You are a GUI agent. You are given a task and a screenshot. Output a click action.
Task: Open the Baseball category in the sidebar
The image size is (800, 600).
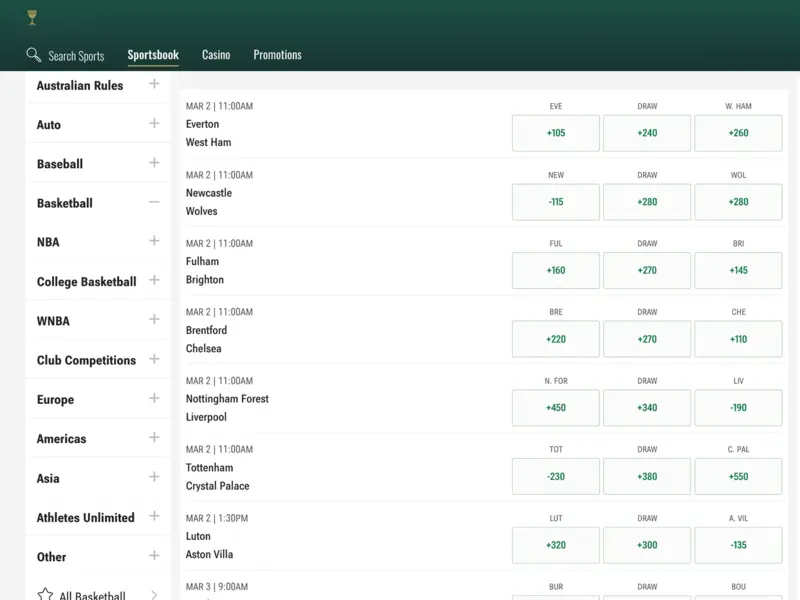pos(60,164)
